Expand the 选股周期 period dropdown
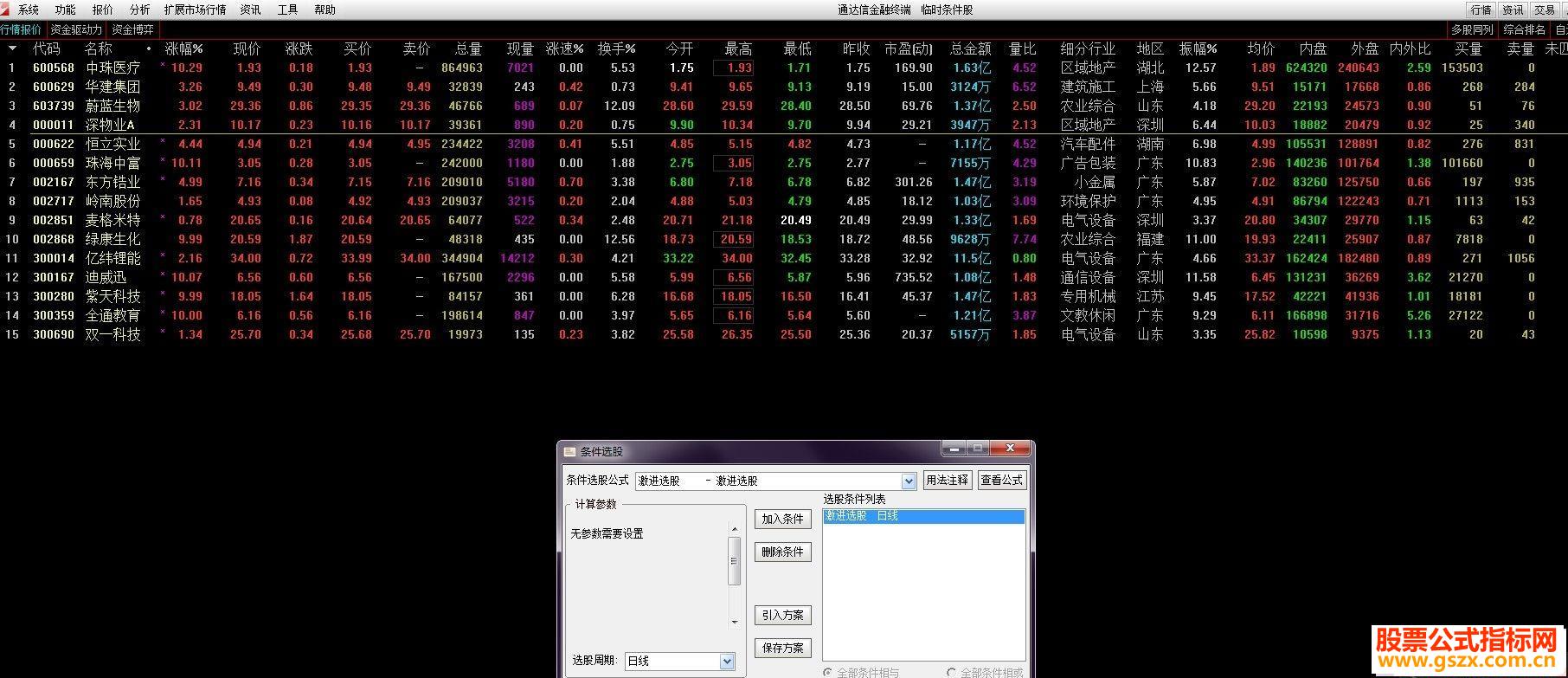The width and height of the screenshot is (1568, 678). tap(727, 661)
